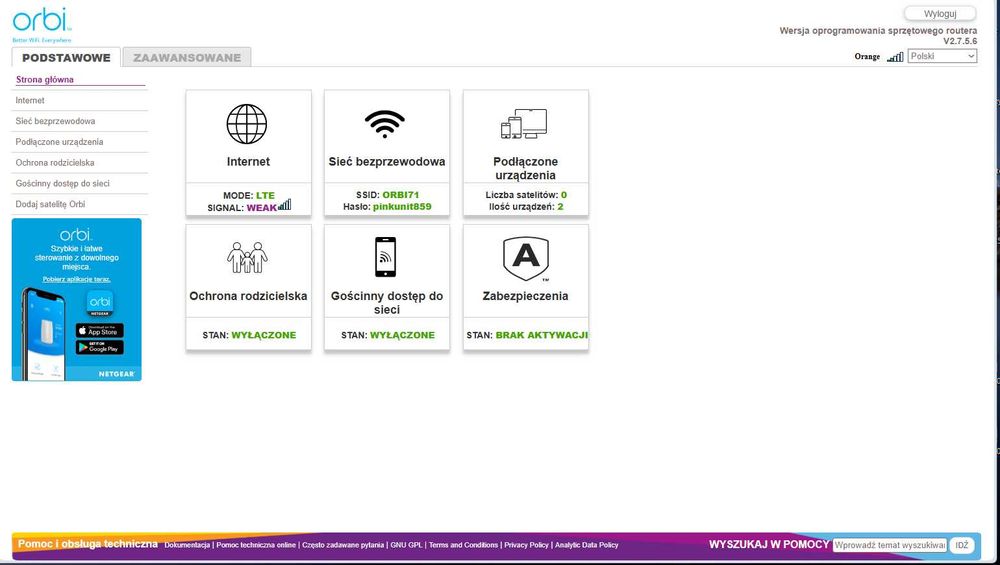Click Liczba satelitów: 0 text
The height and width of the screenshot is (565, 1000).
click(526, 195)
